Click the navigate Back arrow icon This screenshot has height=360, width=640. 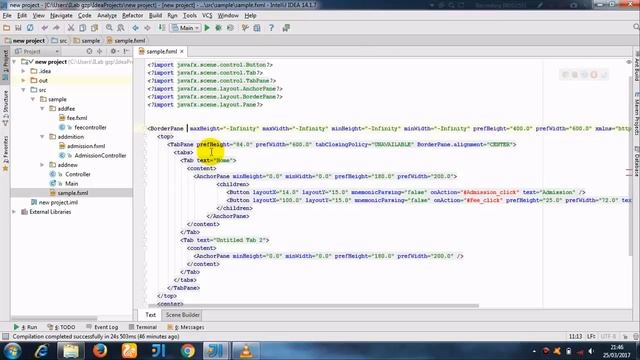tap(136, 28)
